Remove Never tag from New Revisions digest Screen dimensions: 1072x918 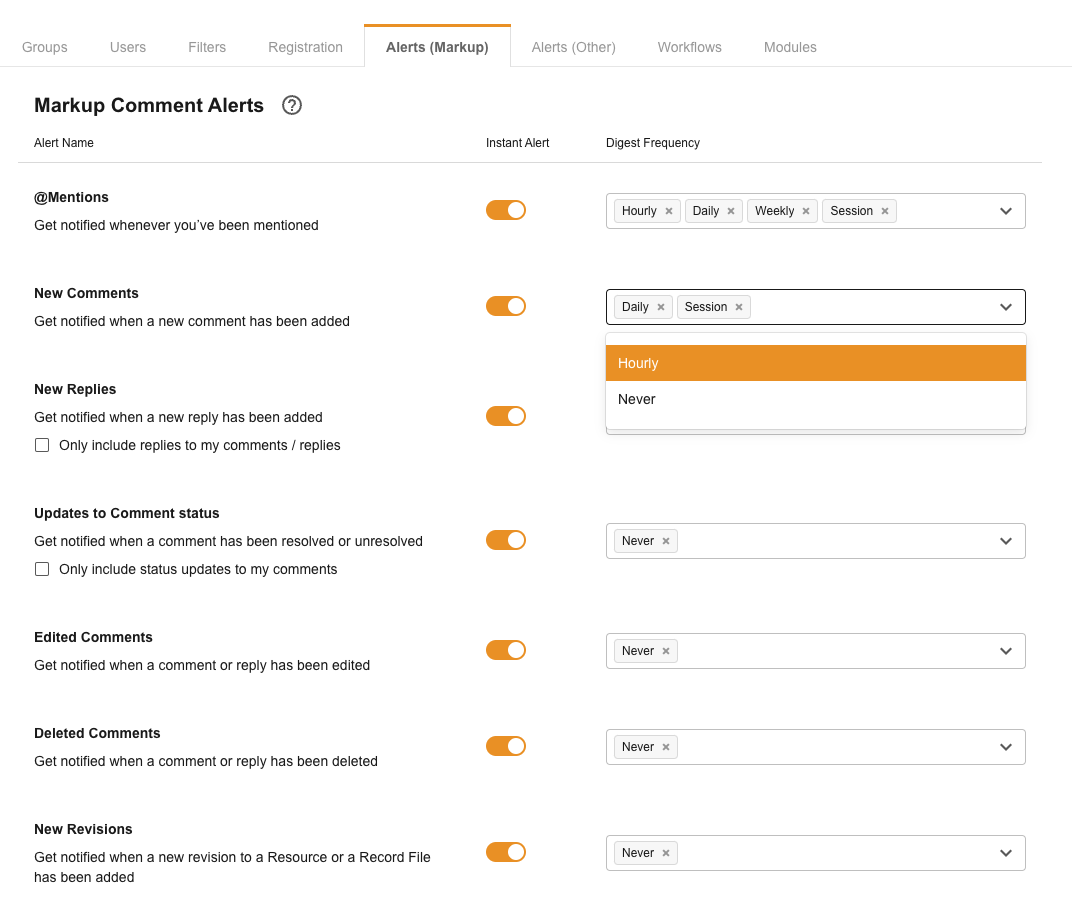(666, 853)
